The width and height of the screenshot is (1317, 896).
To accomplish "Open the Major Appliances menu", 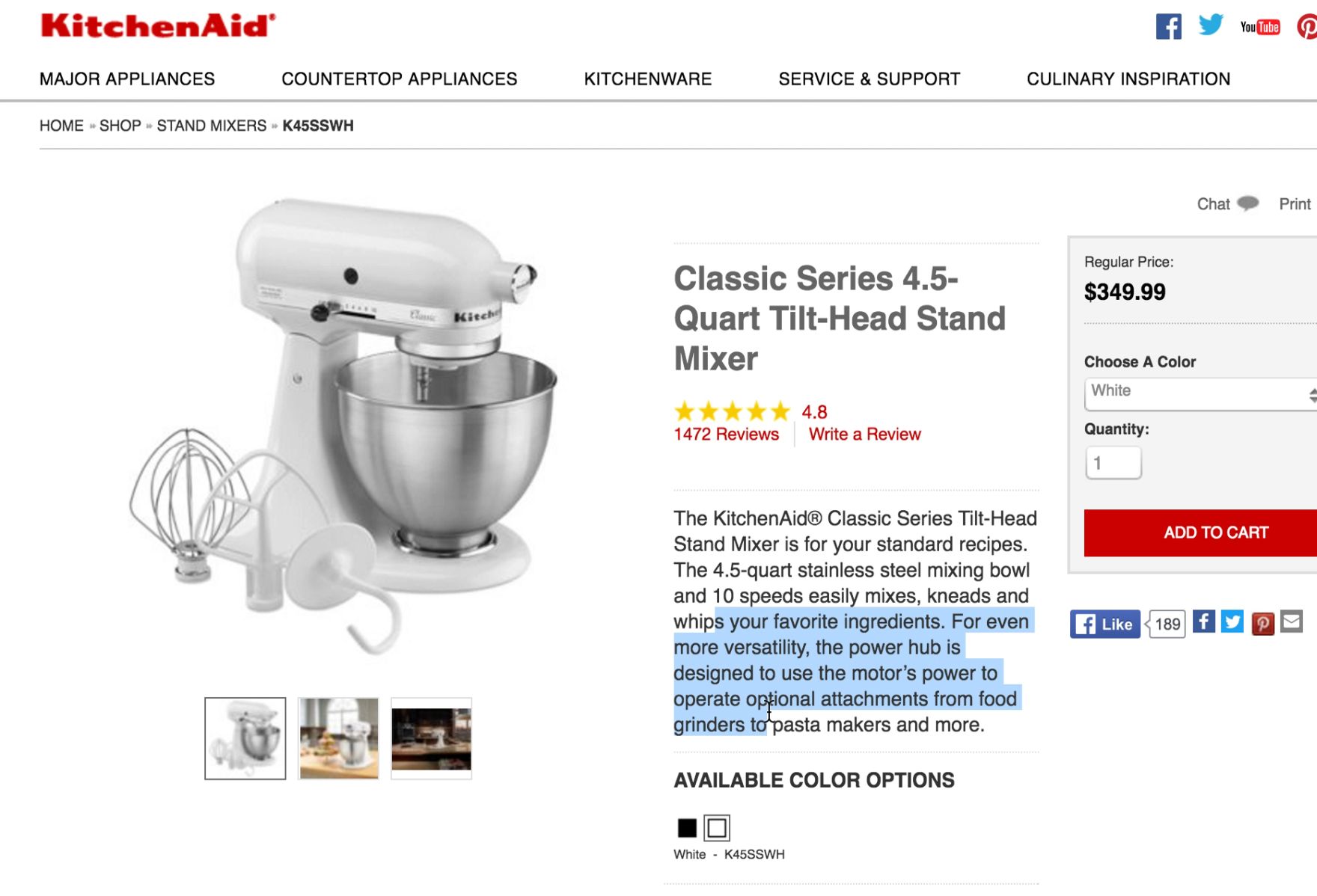I will pos(127,79).
